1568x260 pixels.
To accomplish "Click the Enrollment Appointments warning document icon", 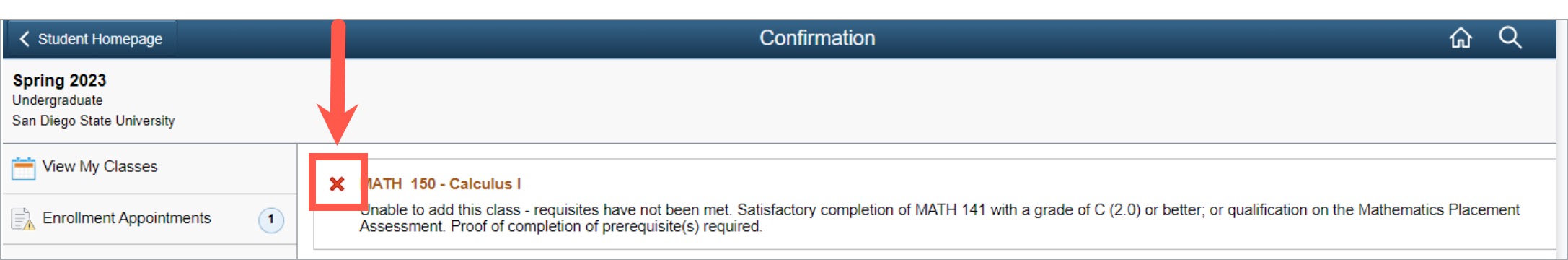I will (x=23, y=219).
